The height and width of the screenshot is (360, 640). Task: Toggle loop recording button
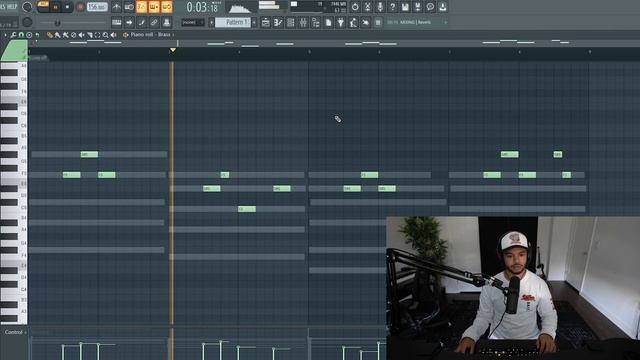click(167, 7)
